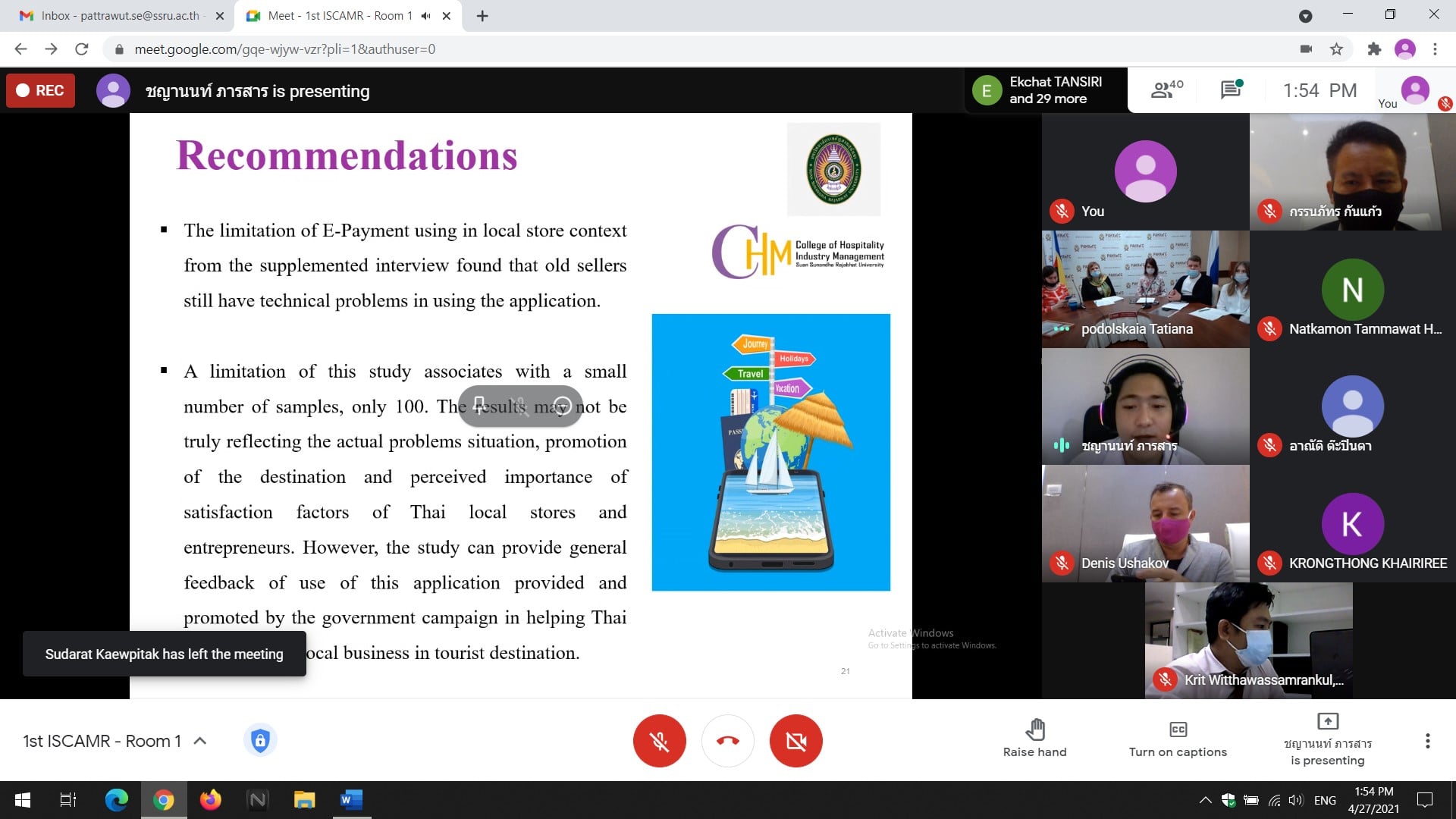The image size is (1456, 819).
Task: Open the meeting safety shield icon
Action: pos(260,740)
